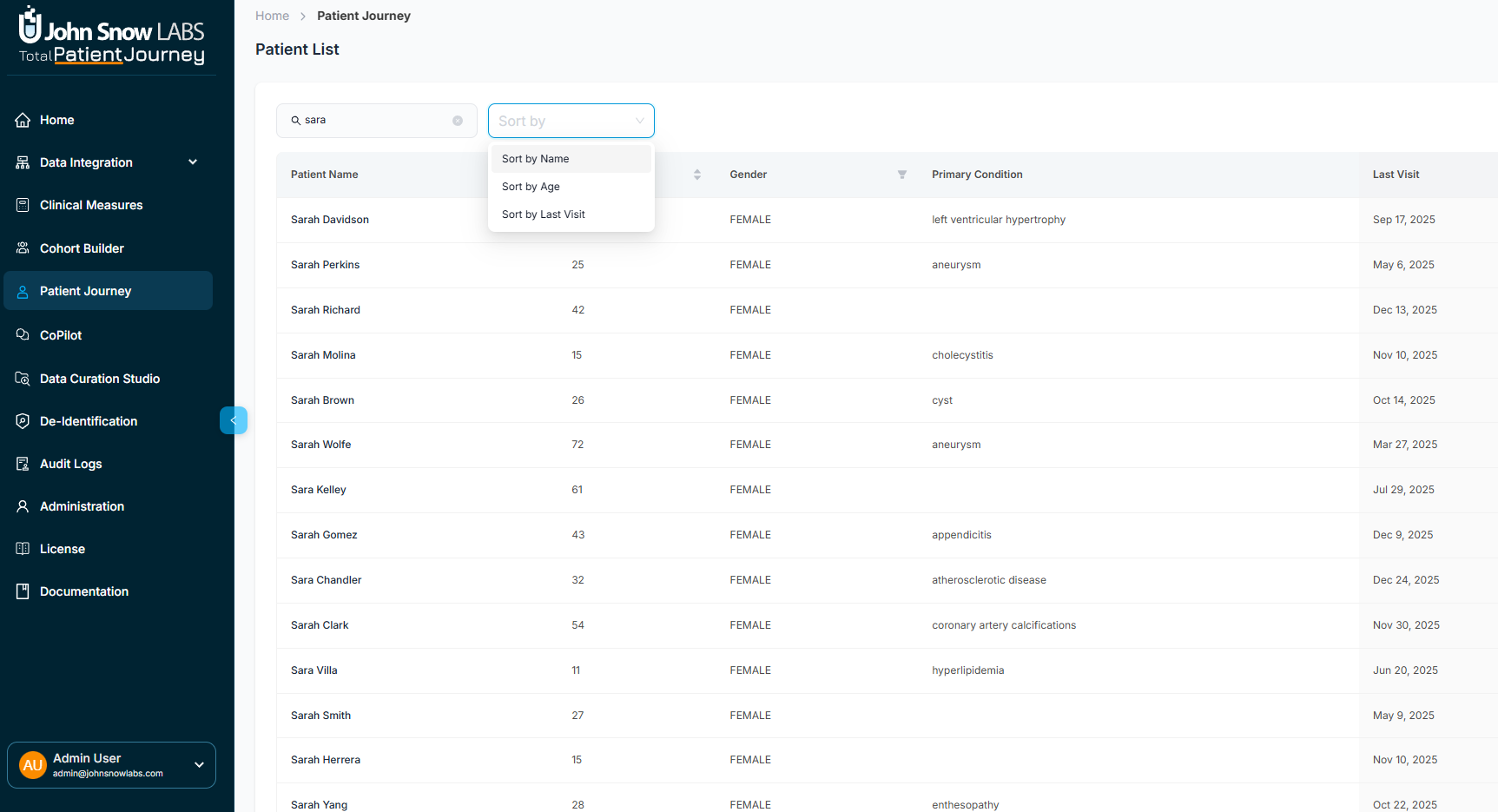1498x812 pixels.
Task: Select the Home icon in the sidebar
Action: (23, 120)
